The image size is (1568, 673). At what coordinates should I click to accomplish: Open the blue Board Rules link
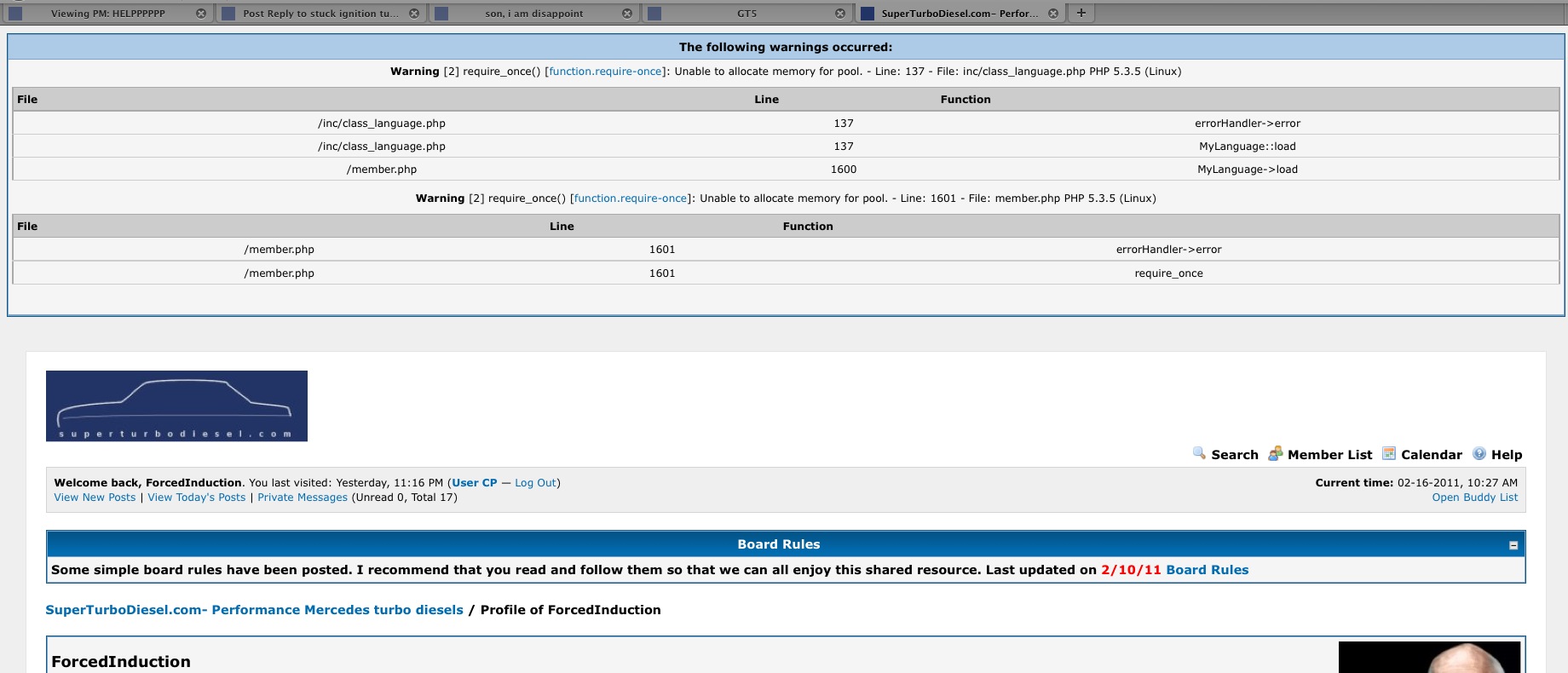pos(1208,570)
